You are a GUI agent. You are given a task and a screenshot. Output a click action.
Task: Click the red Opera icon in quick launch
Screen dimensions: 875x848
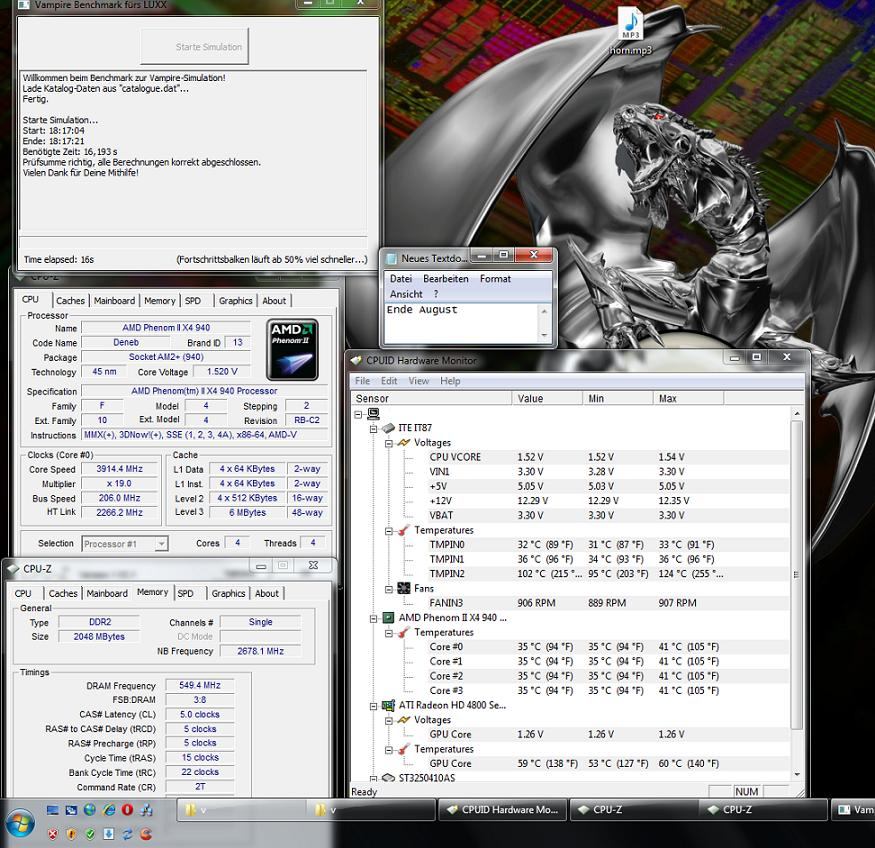coord(127,810)
